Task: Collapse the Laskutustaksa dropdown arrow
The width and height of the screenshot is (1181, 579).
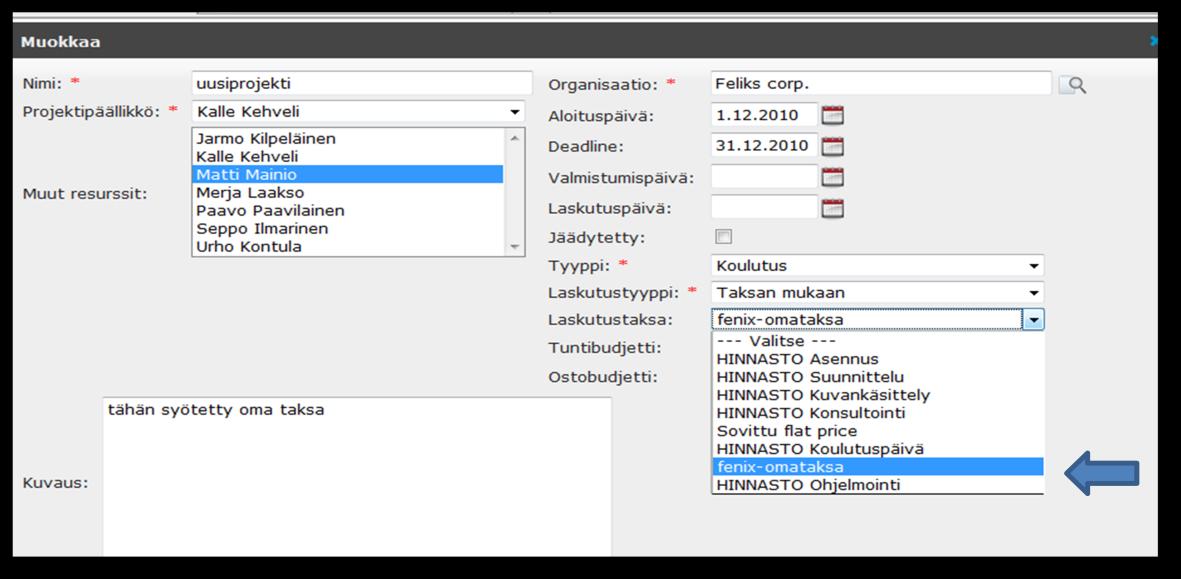Action: 1033,320
